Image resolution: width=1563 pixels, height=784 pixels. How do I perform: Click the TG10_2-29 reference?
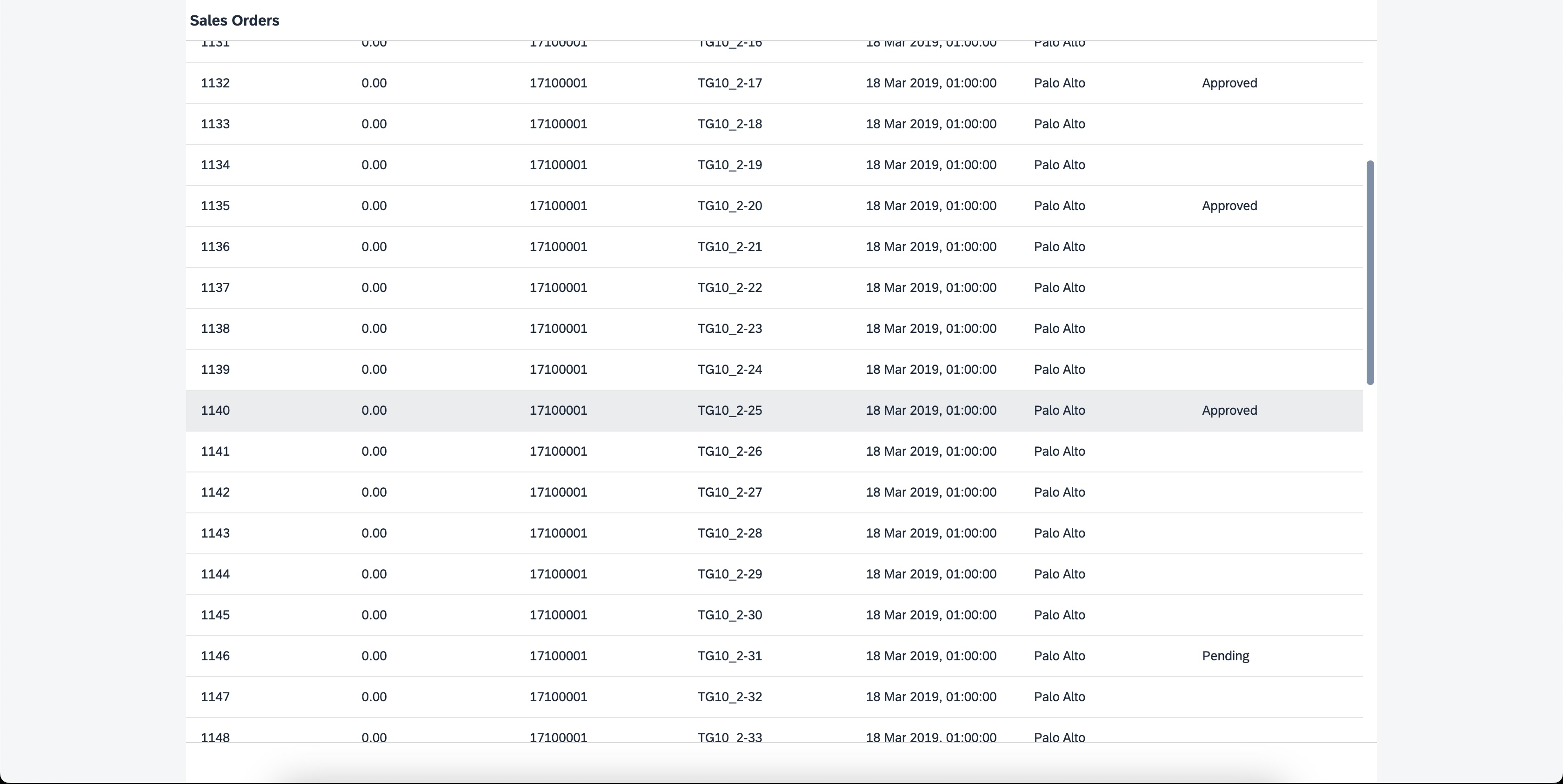tap(729, 574)
